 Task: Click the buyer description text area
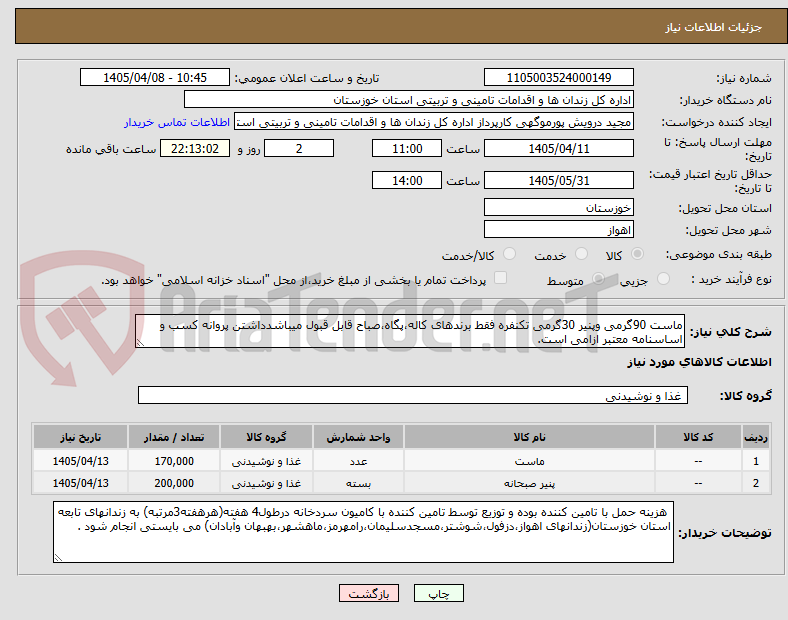363,532
